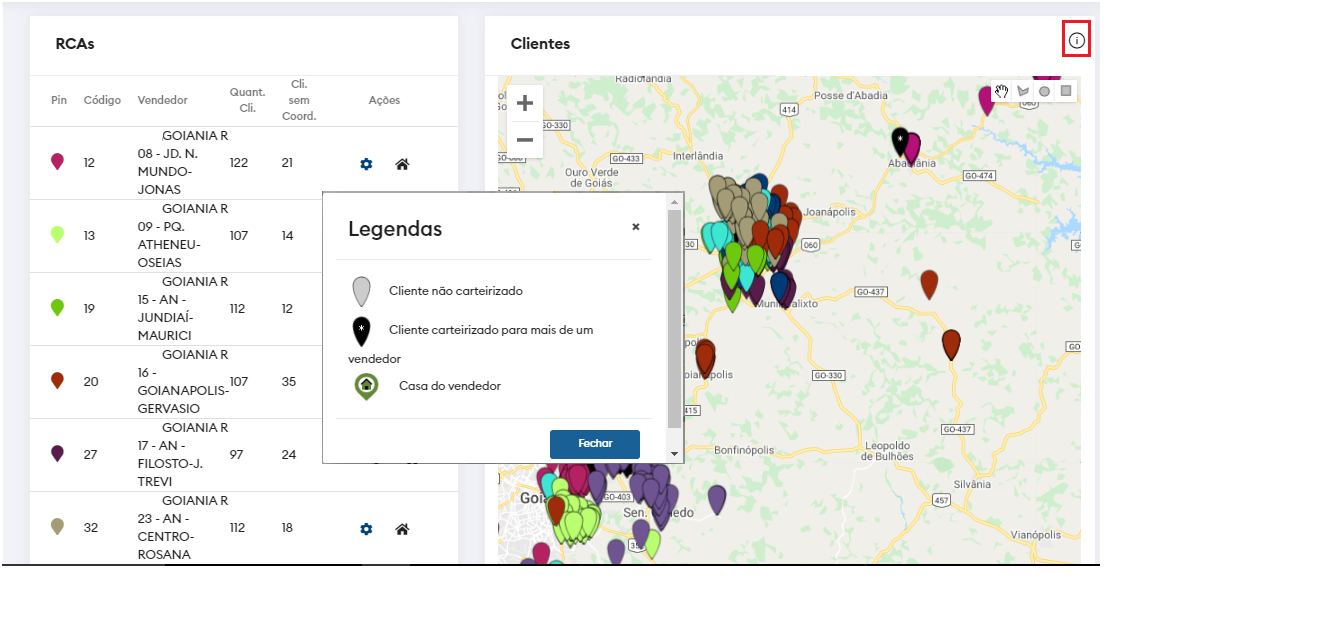Select the hand pan tool on map
Viewport: 1340px width, 627px height.
tap(1001, 91)
